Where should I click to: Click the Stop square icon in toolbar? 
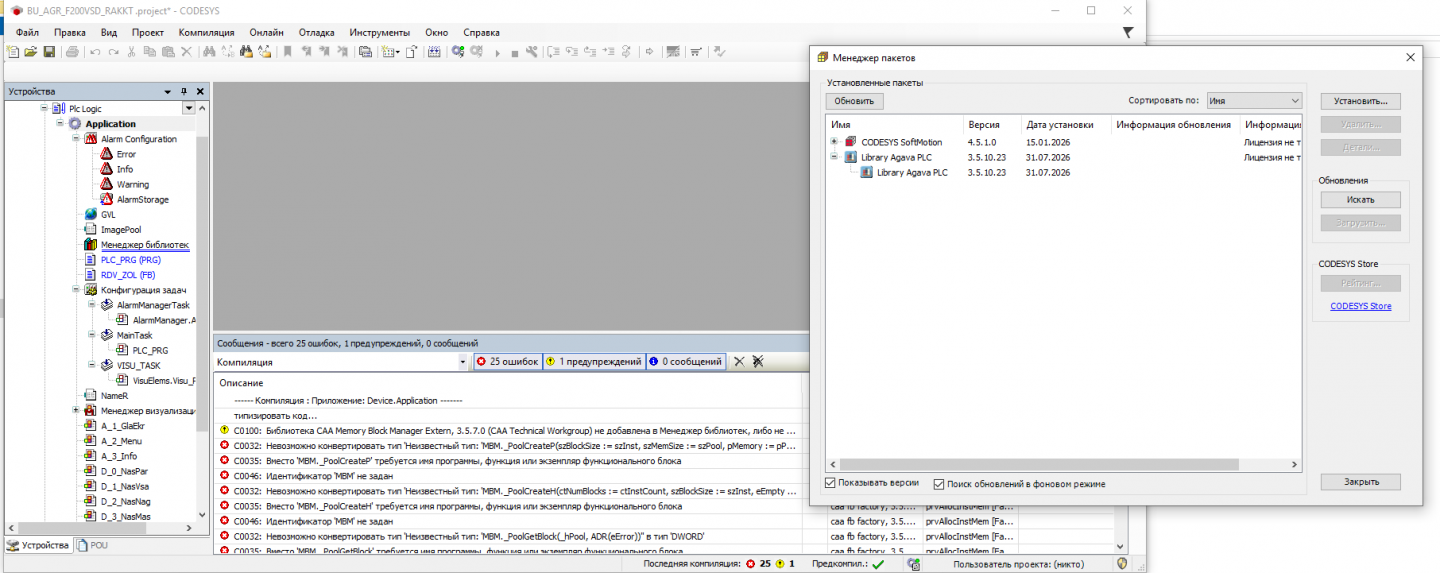[x=515, y=52]
